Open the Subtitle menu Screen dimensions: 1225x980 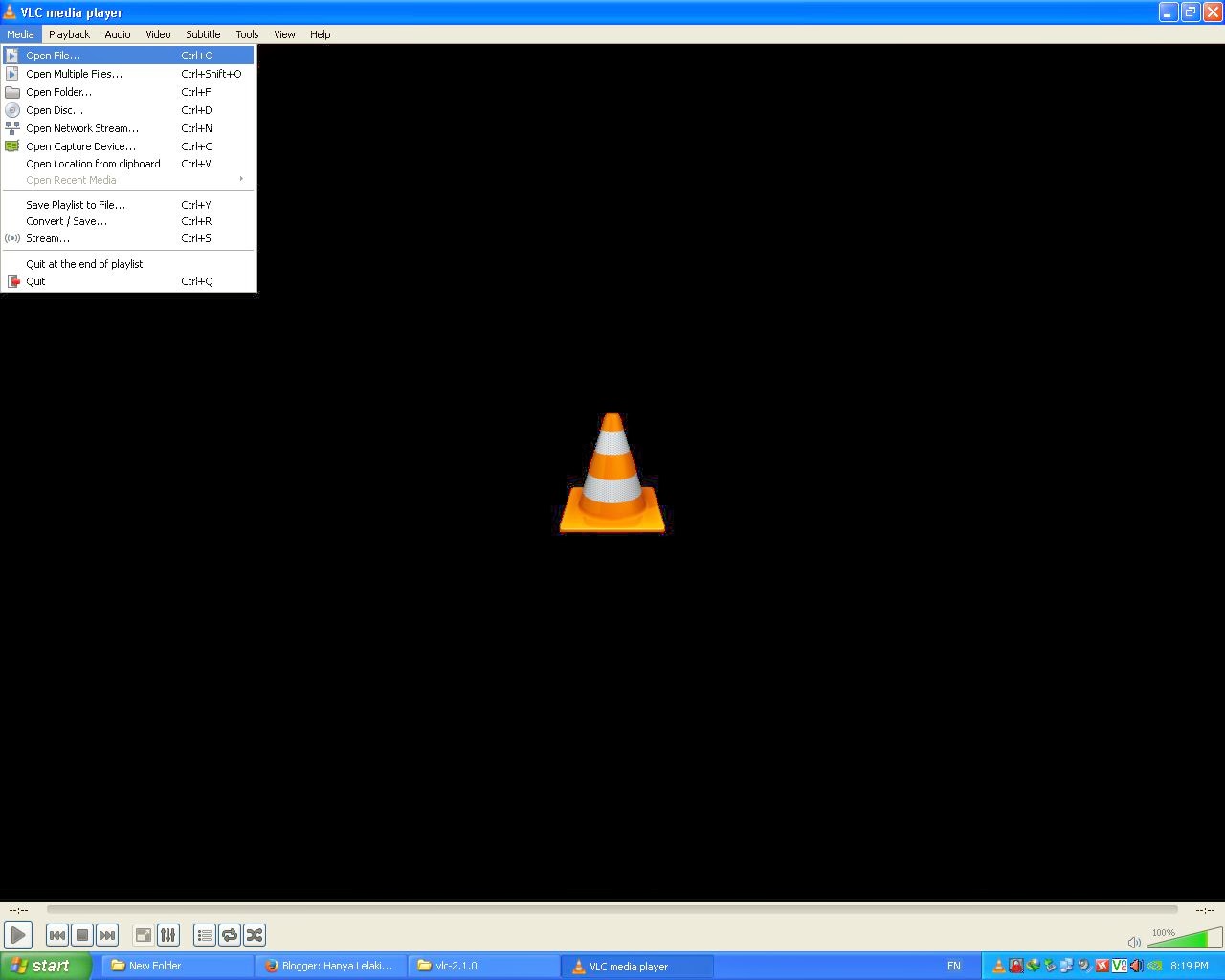203,34
